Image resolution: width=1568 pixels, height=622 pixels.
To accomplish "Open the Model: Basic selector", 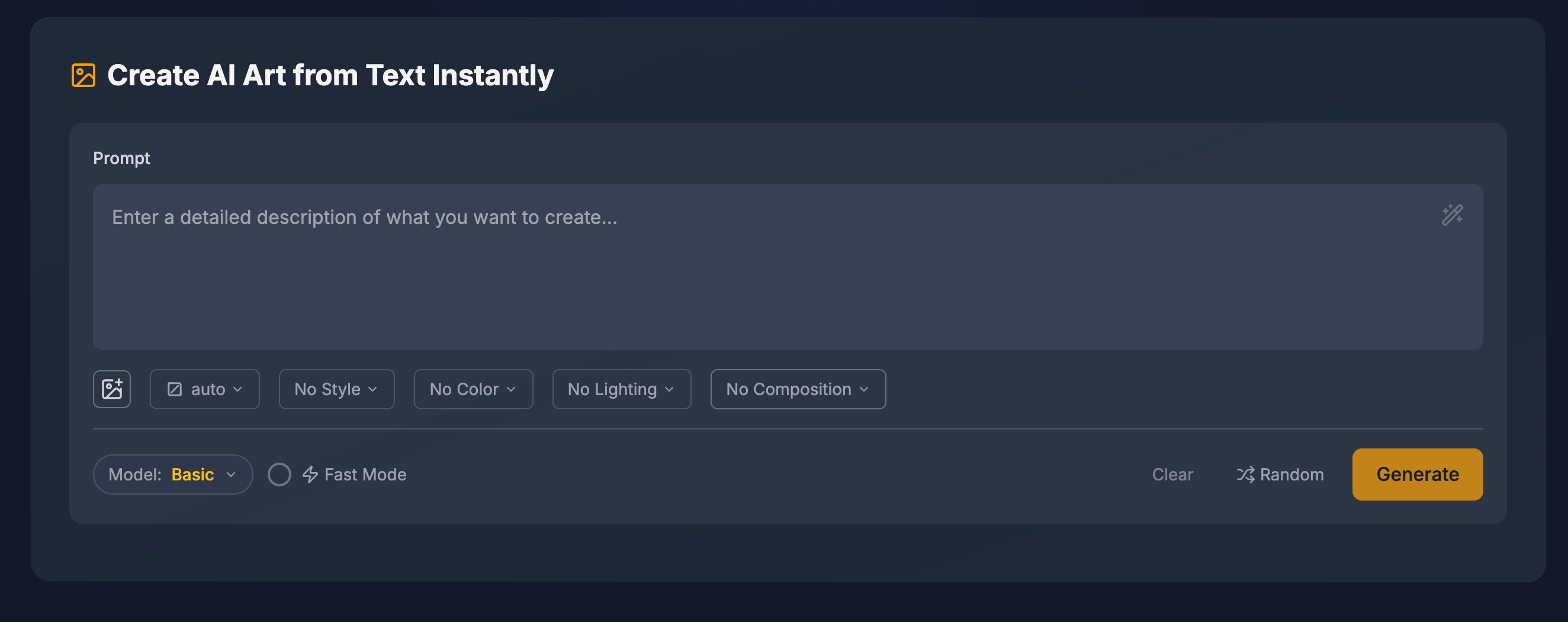I will [173, 474].
